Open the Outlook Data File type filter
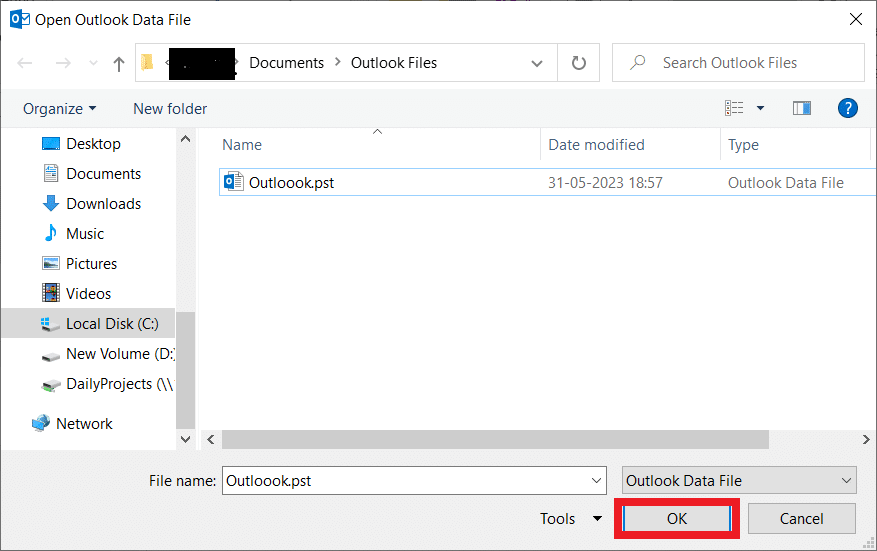This screenshot has width=877, height=551. pyautogui.click(x=739, y=481)
